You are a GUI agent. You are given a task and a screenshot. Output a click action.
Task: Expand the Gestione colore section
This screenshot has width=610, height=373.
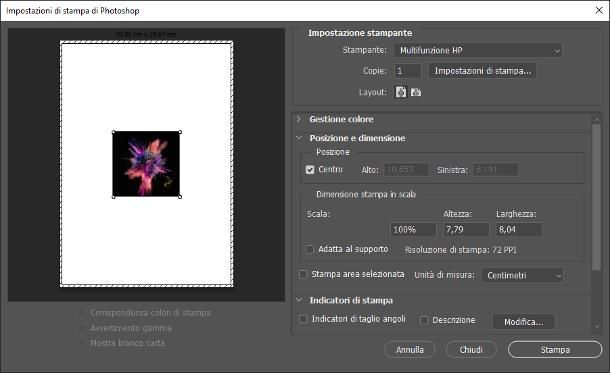click(299, 119)
